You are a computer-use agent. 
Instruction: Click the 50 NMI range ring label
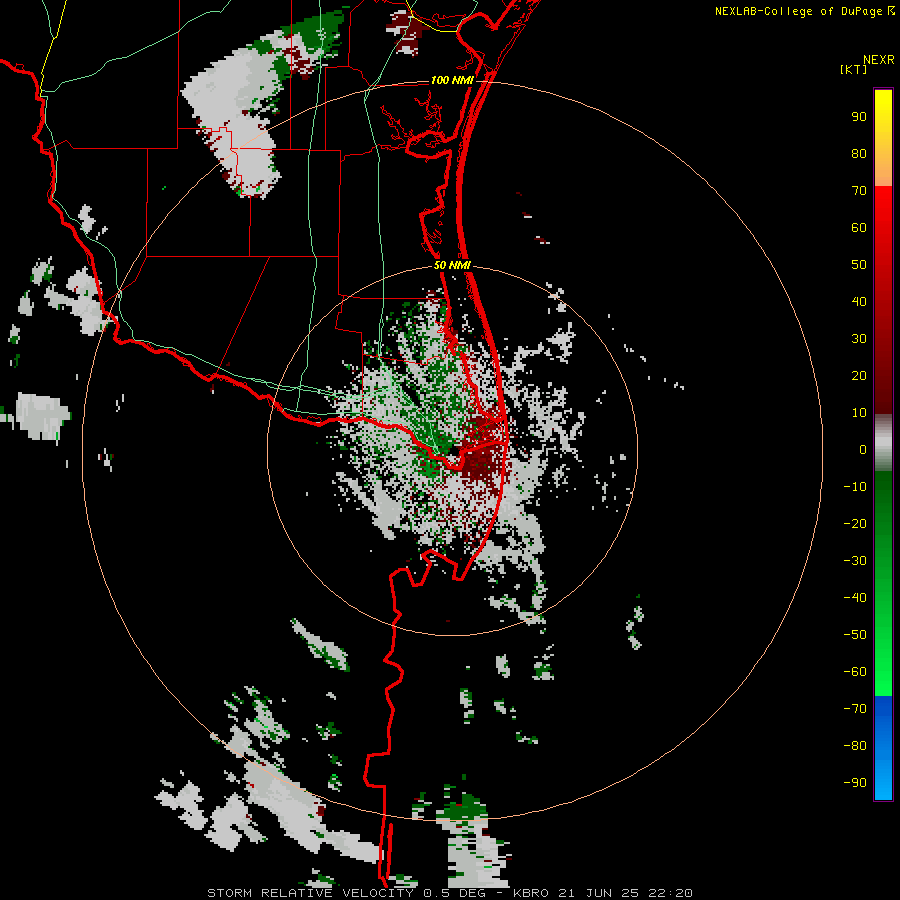click(x=452, y=265)
